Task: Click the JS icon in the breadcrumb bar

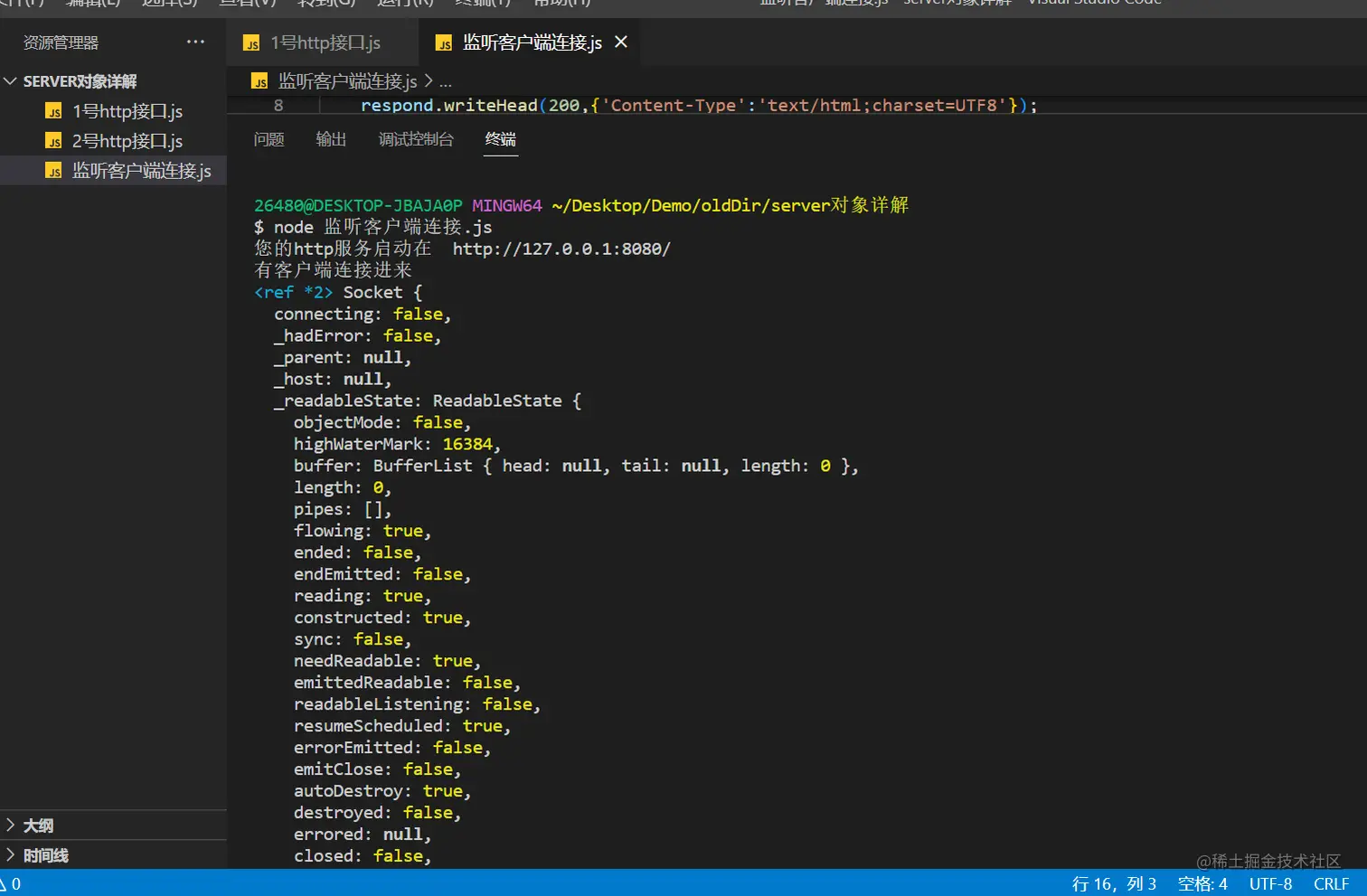Action: click(259, 81)
